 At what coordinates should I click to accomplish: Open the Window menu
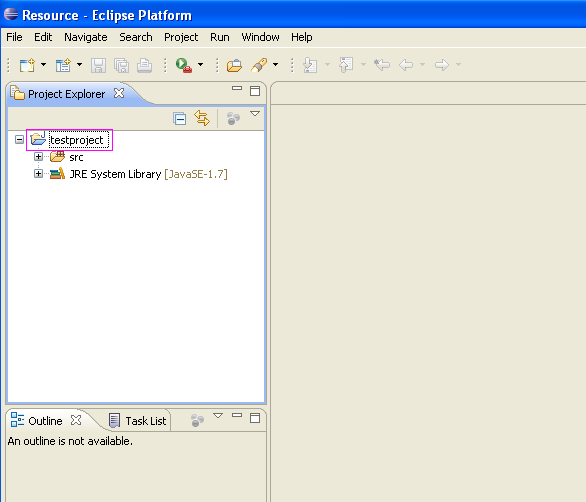coord(260,37)
